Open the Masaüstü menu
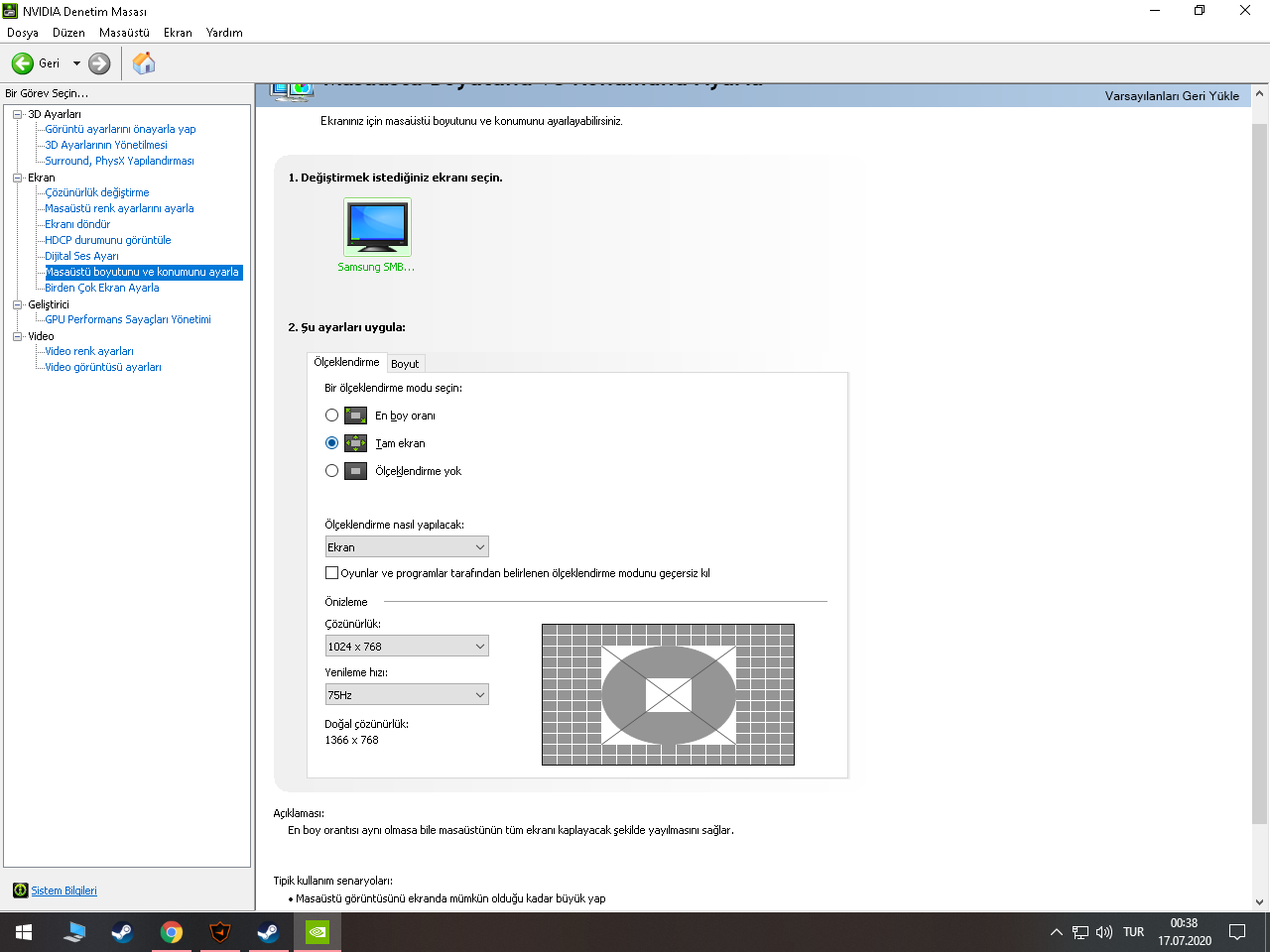Viewport: 1270px width, 952px height. click(x=124, y=33)
